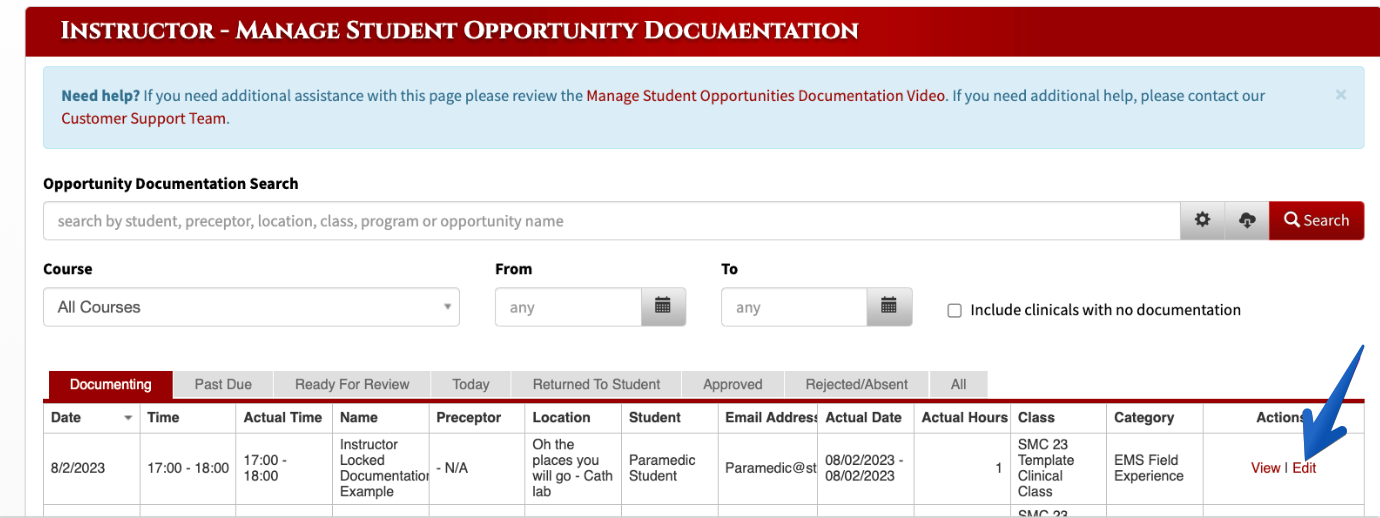The image size is (1380, 518).
Task: Open the Ready For Review tab
Action: (x=352, y=384)
